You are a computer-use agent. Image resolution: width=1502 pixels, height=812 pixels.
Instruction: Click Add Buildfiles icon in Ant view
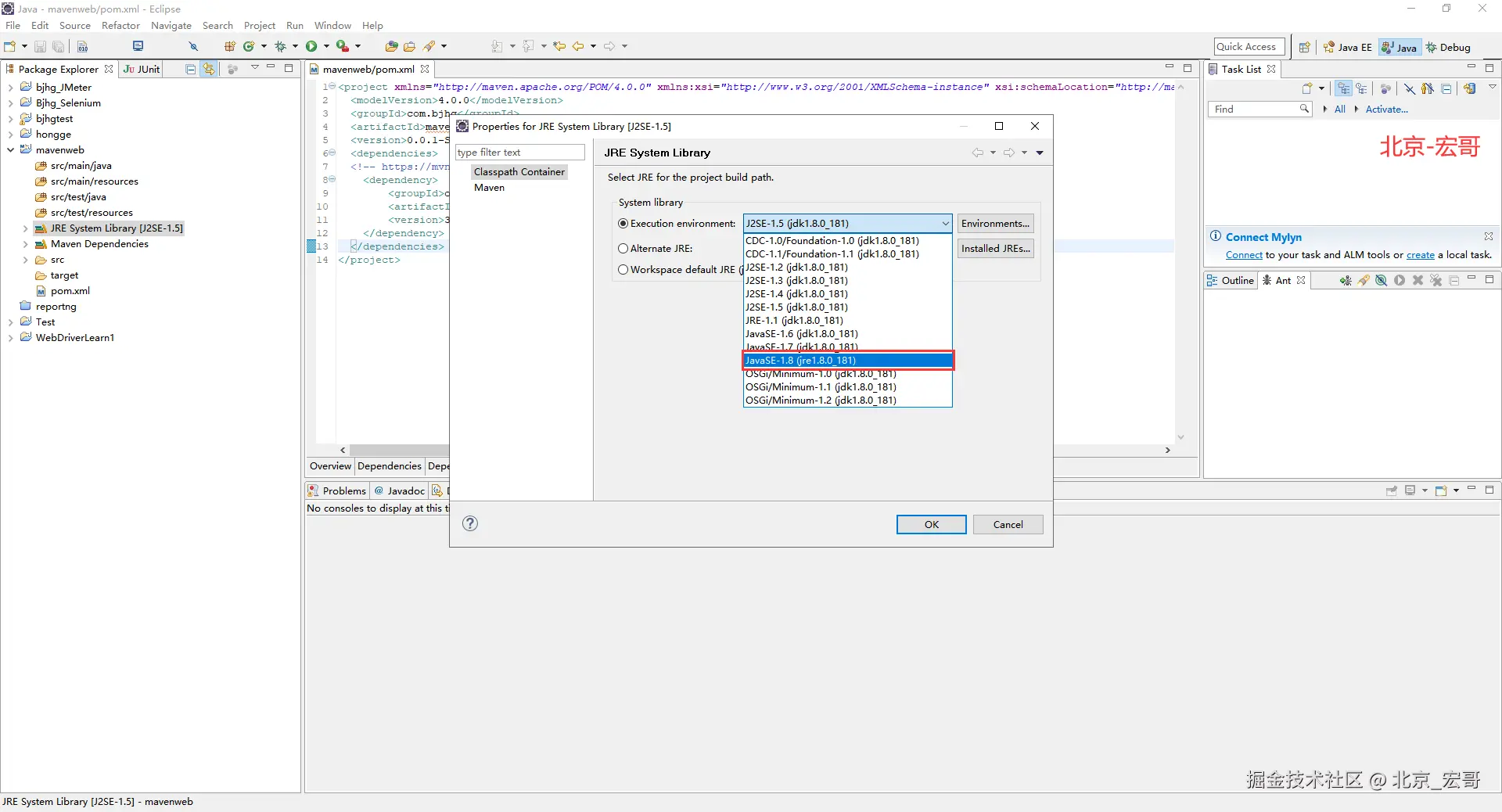[1345, 281]
